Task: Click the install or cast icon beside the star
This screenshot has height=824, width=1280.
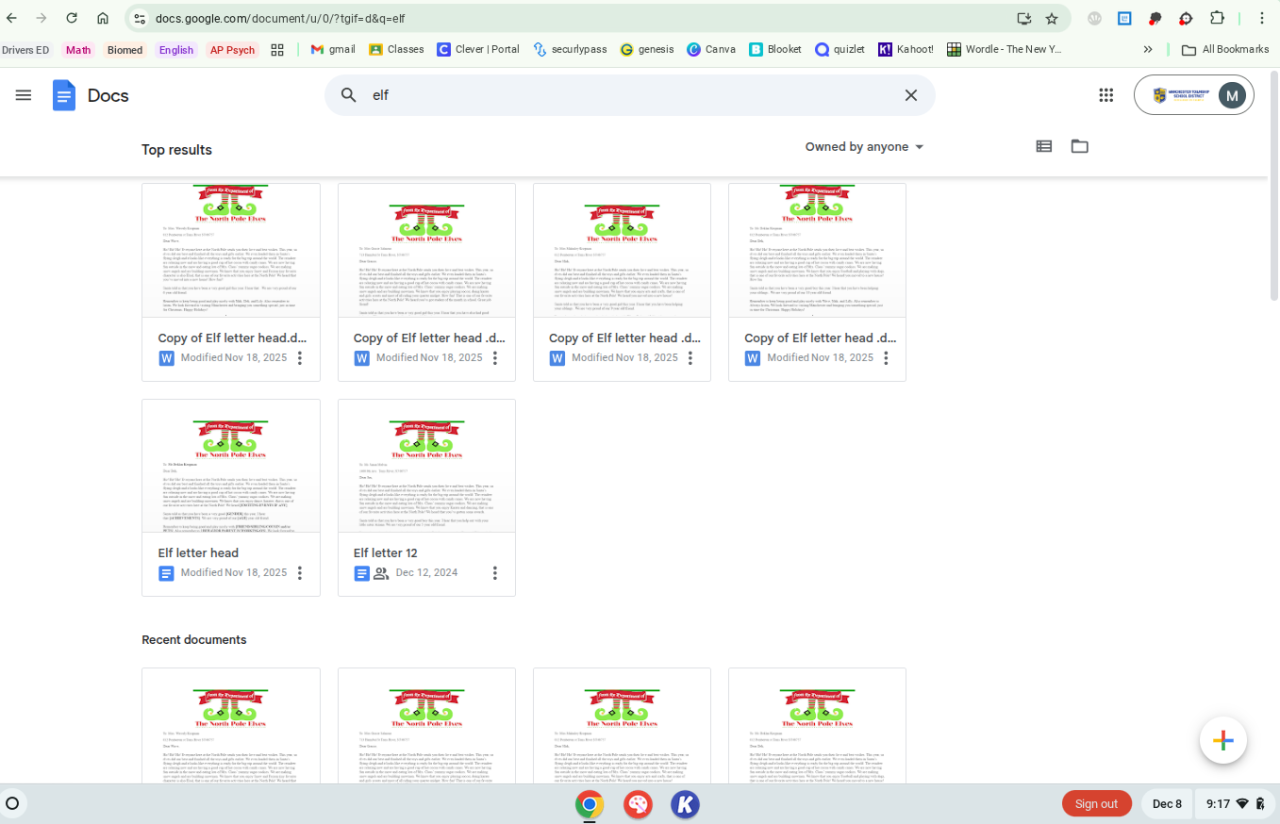Action: click(1024, 18)
